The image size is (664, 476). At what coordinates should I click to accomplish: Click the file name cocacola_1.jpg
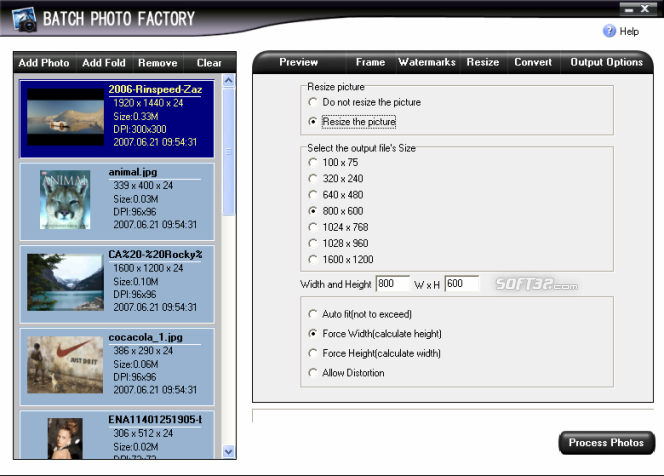click(x=146, y=337)
